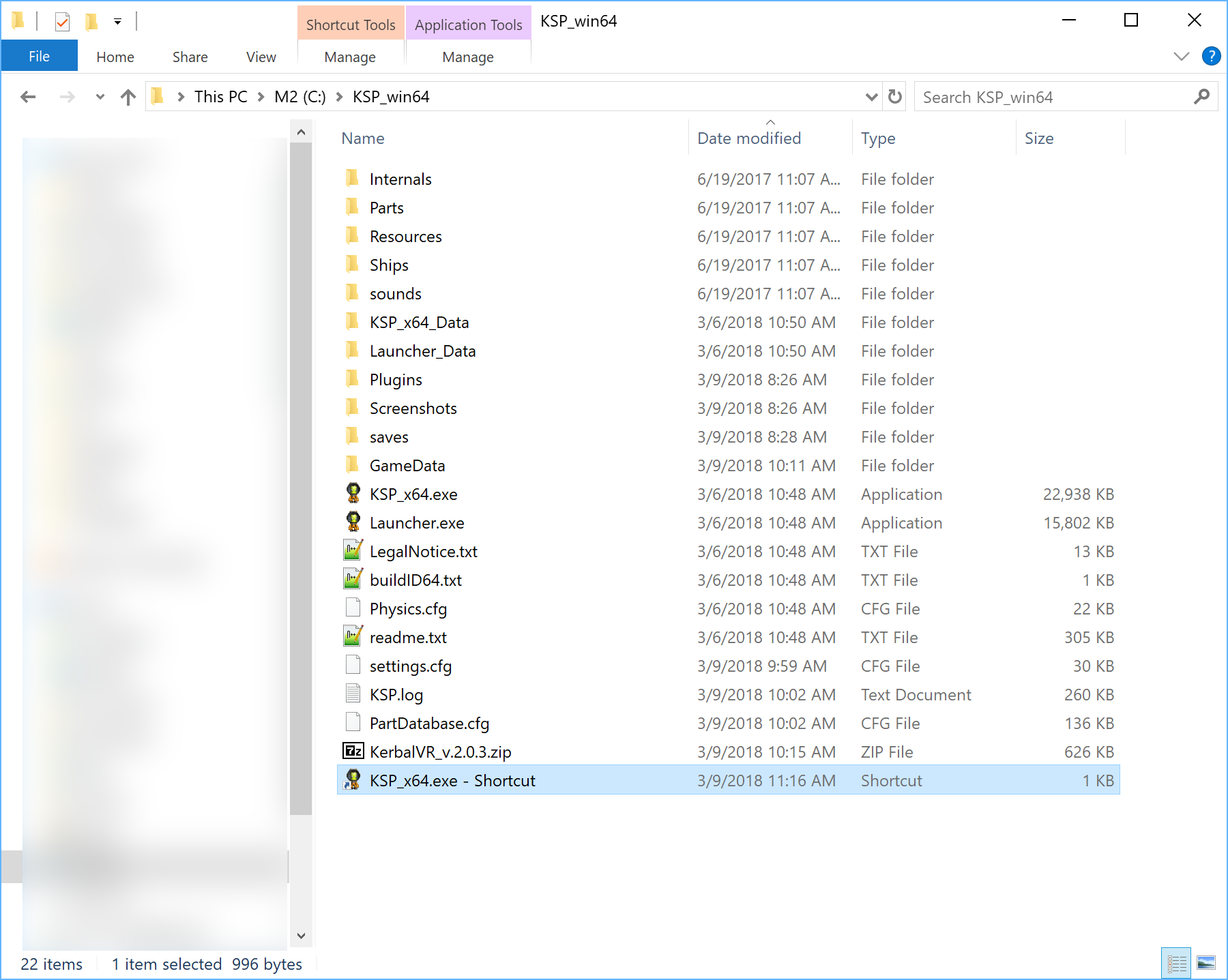Select the Launcher_Data folder icon
The image size is (1228, 980).
(352, 350)
